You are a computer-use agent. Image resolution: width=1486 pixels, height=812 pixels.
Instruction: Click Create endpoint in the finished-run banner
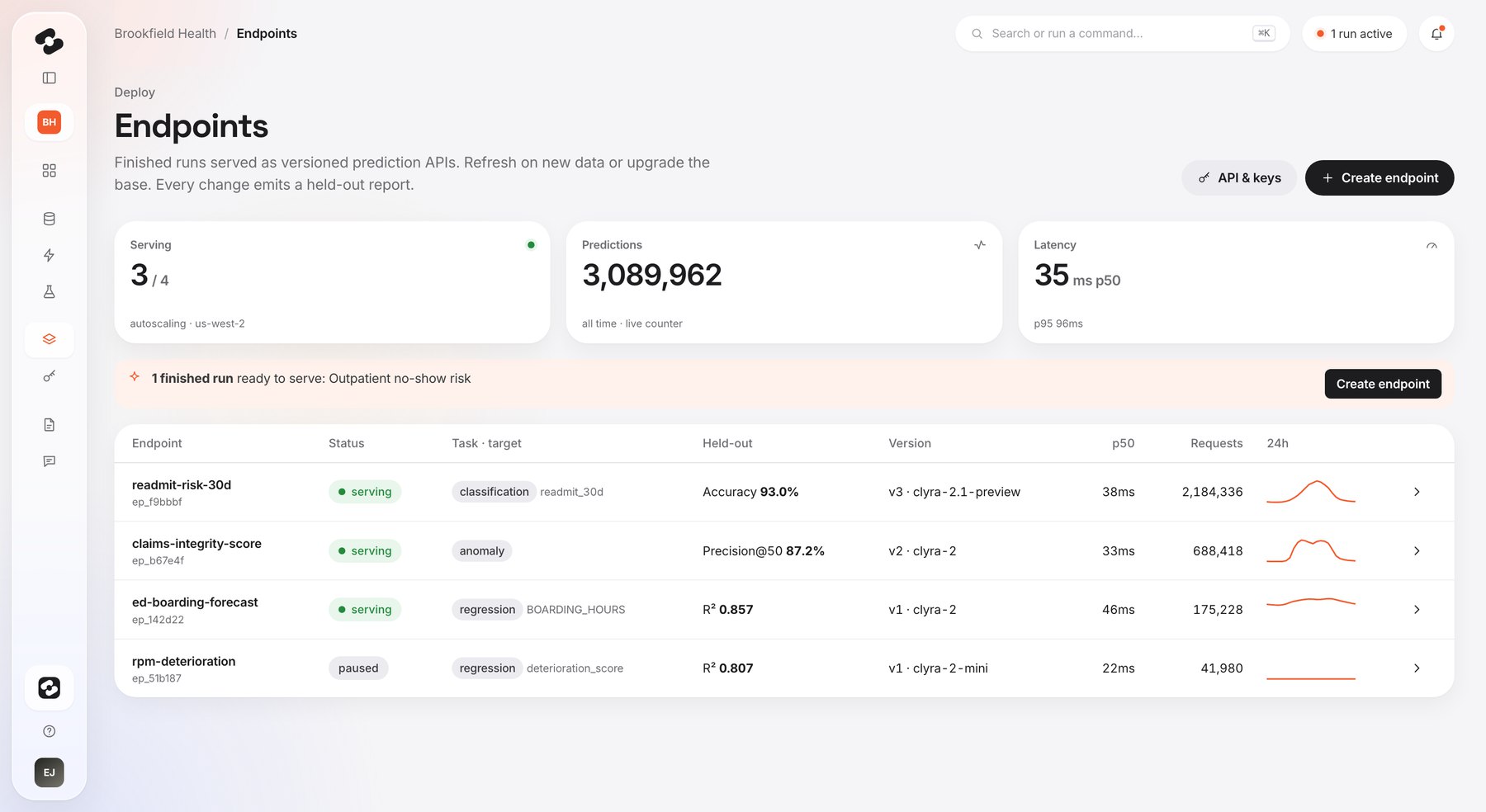1383,384
